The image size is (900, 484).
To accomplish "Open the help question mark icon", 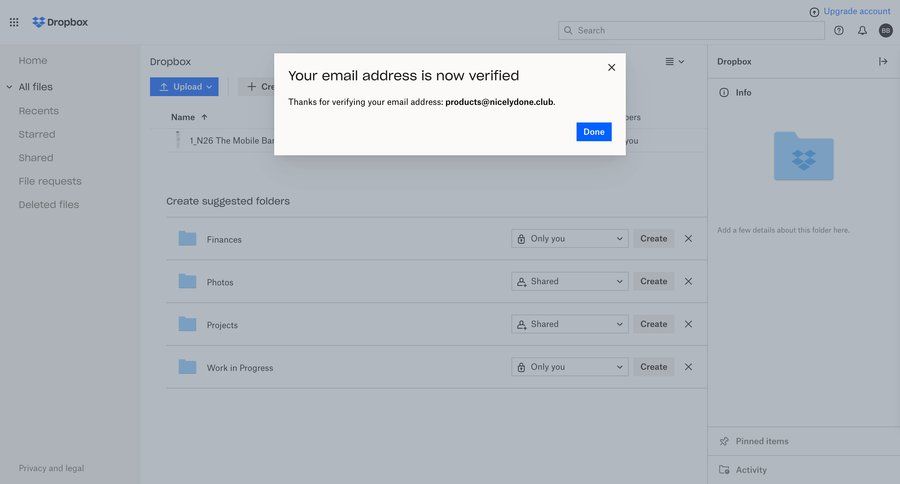I will pos(839,30).
